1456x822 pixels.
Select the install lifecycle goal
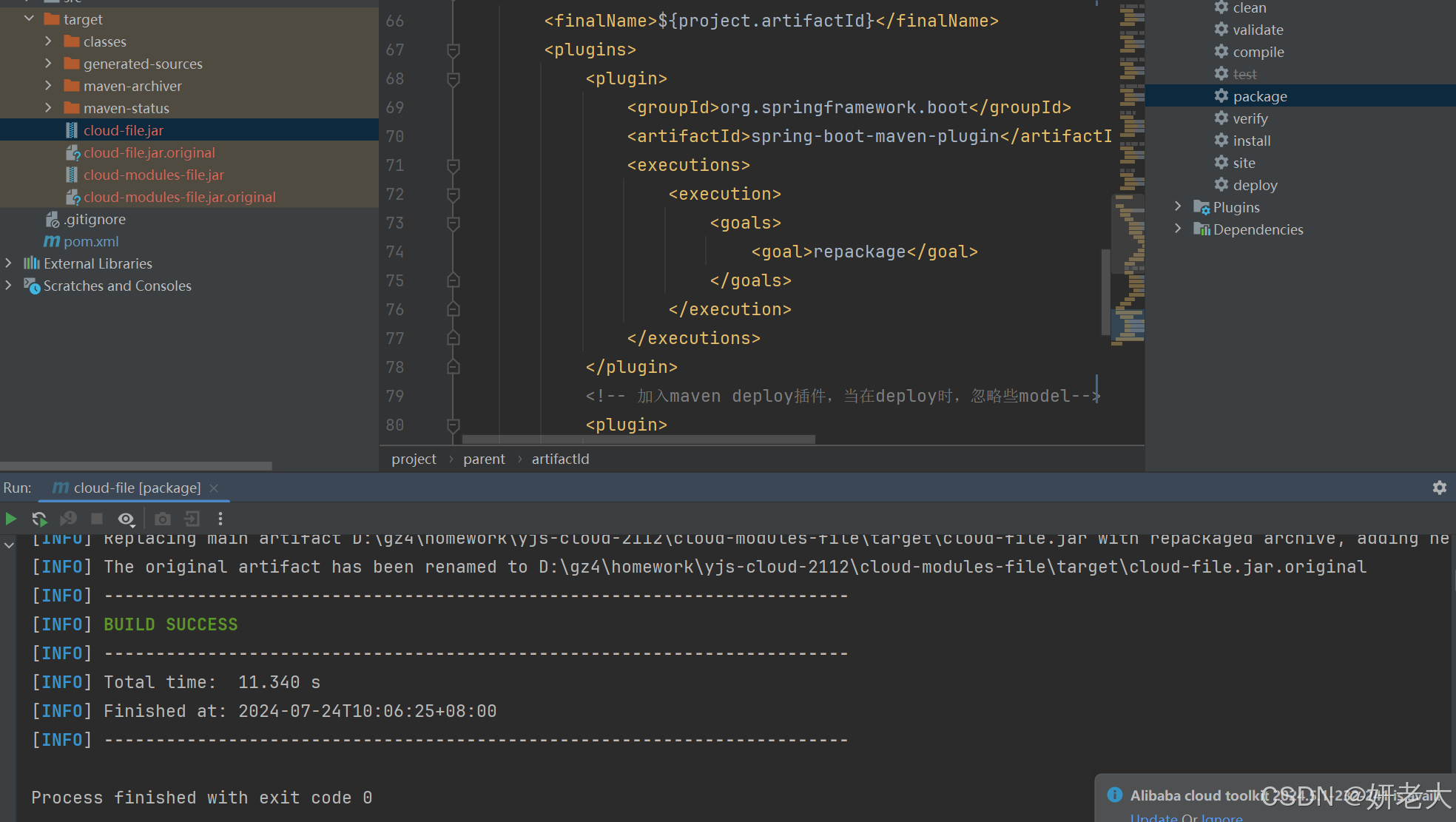coord(1252,141)
